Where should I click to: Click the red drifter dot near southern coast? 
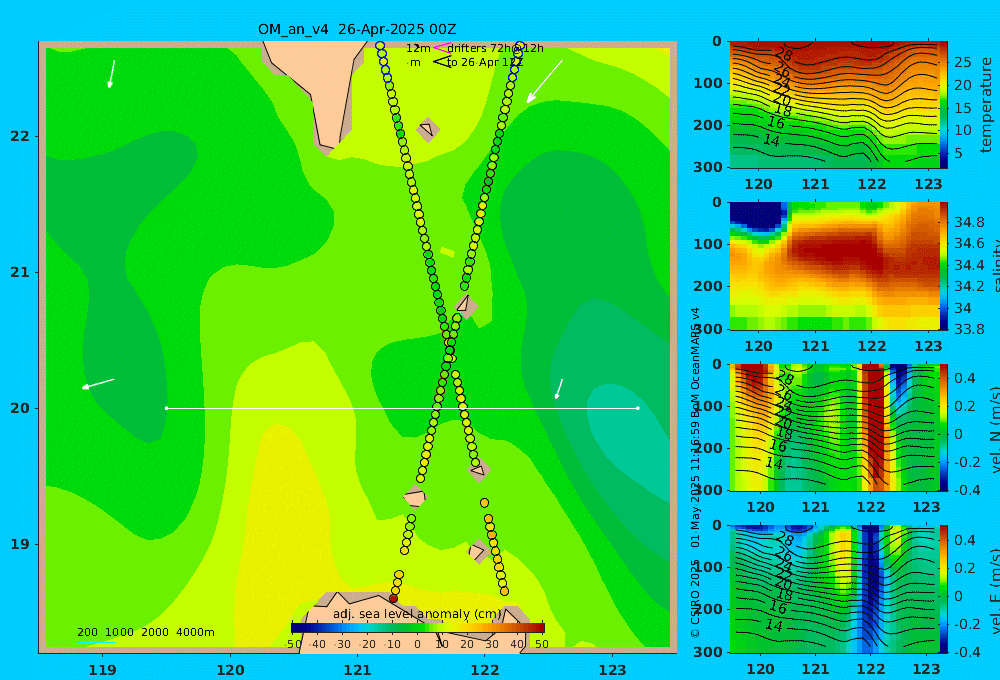393,598
